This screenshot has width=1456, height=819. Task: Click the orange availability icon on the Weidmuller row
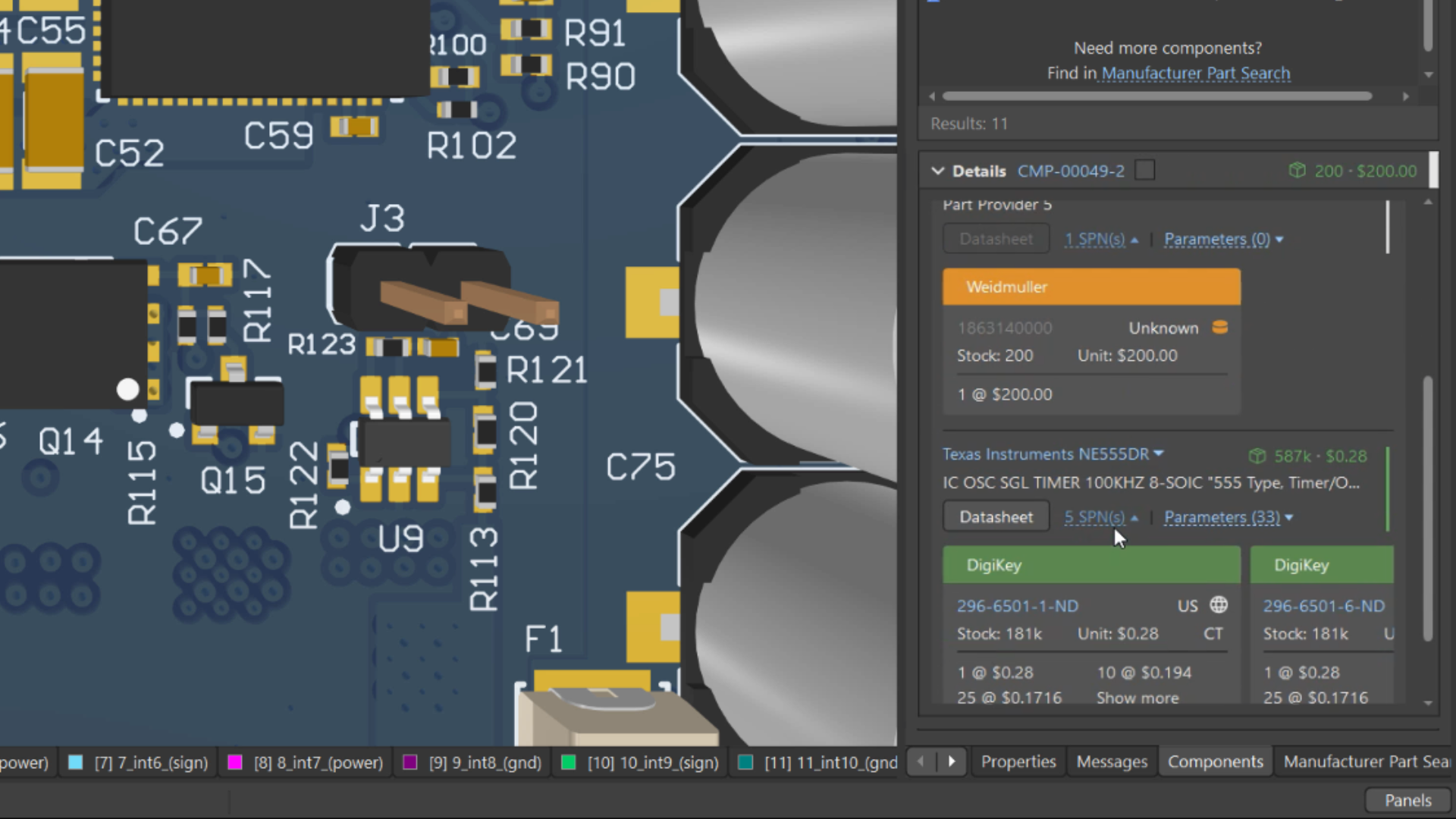pyautogui.click(x=1219, y=328)
